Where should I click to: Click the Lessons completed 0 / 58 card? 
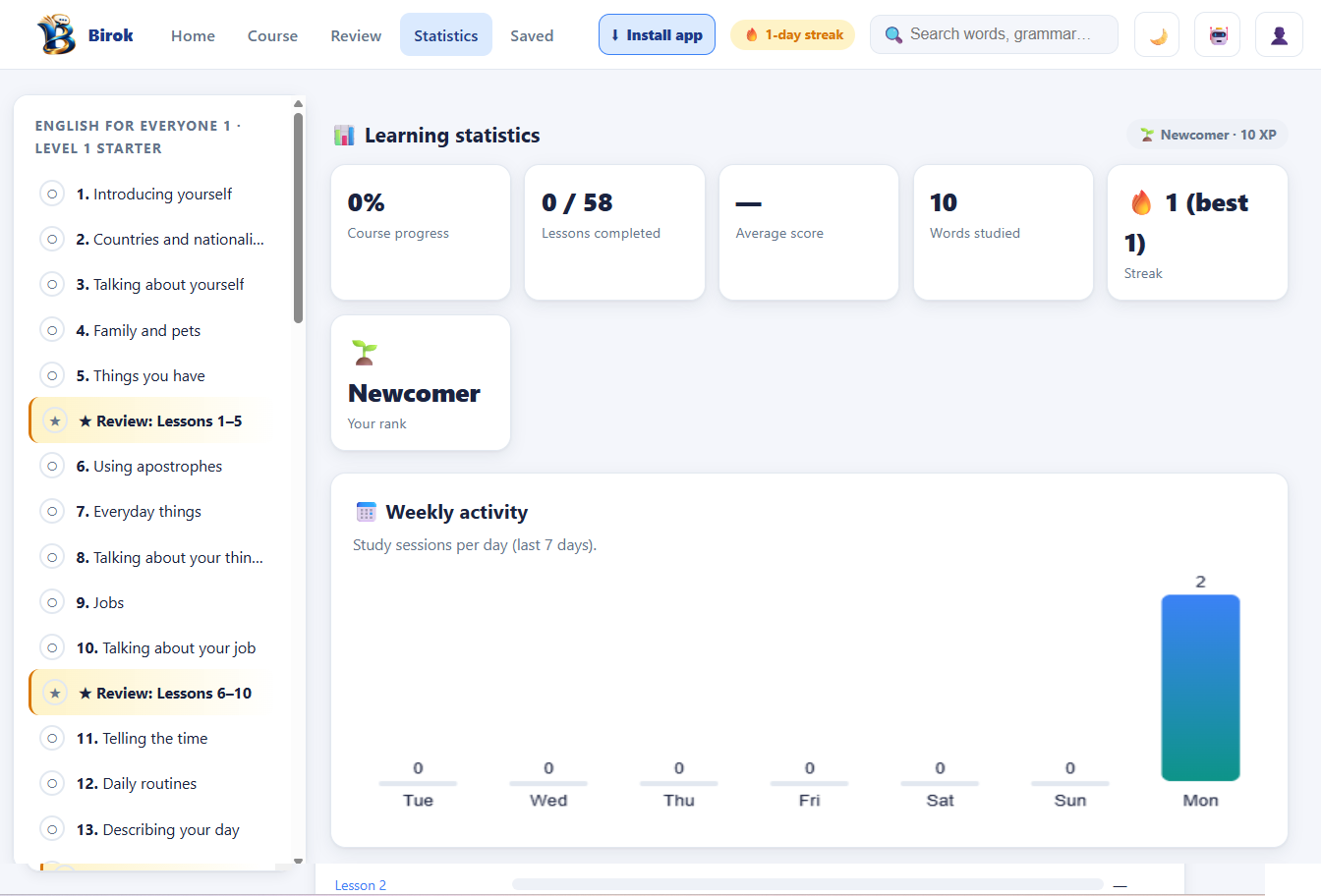pos(614,232)
